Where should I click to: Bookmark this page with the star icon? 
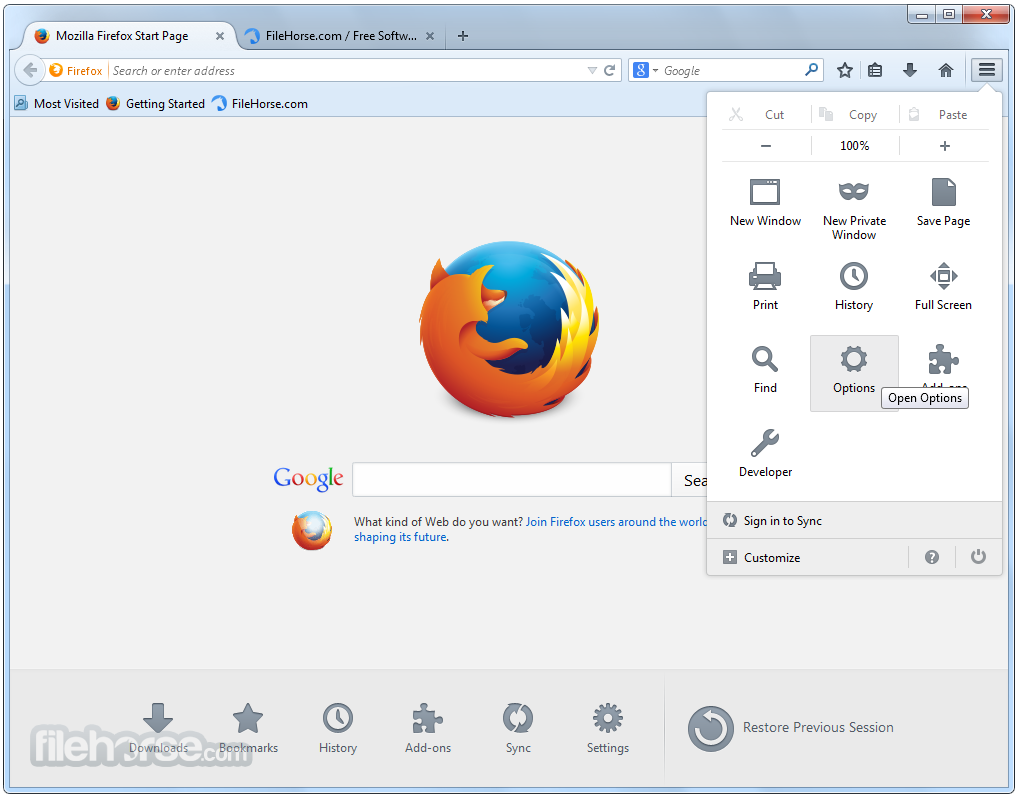tap(844, 70)
